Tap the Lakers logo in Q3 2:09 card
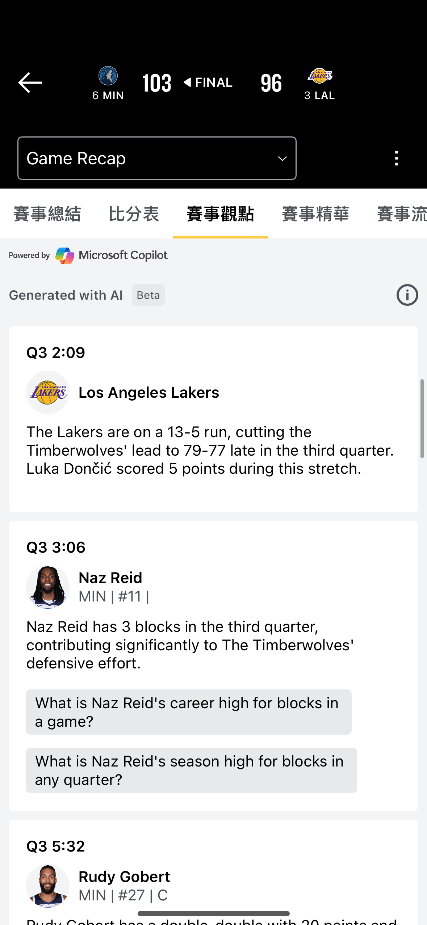Viewport: 427px width, 925px height. click(x=48, y=392)
